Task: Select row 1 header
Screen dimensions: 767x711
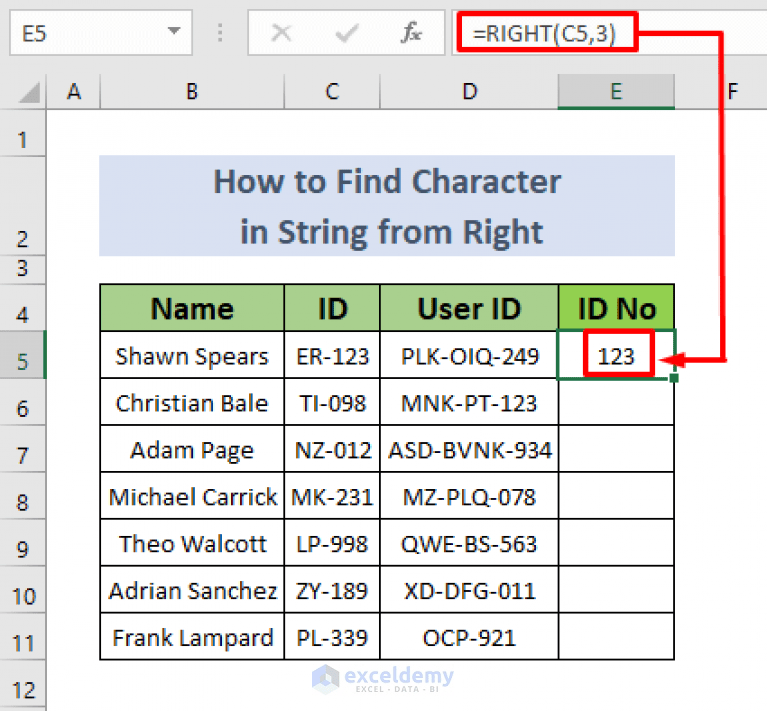Action: pos(23,133)
